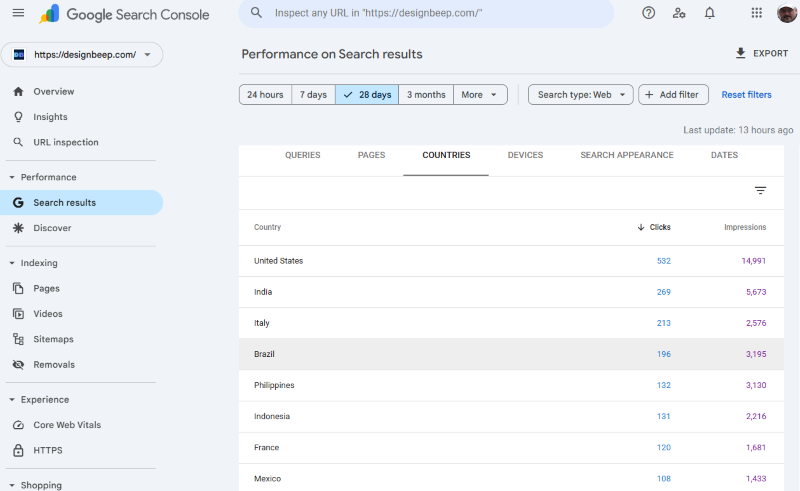Image resolution: width=800 pixels, height=491 pixels.
Task: Open Core Web Vitals report
Action: click(x=66, y=425)
